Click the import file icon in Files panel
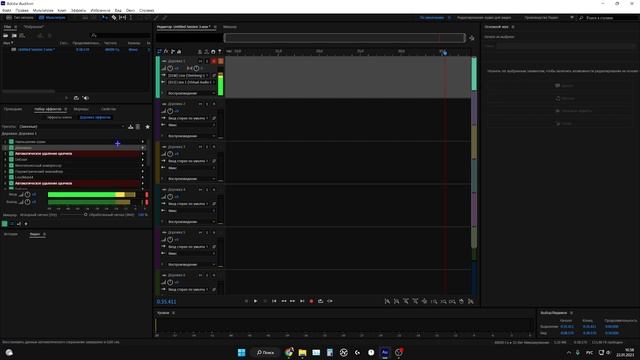 [x=14, y=36]
